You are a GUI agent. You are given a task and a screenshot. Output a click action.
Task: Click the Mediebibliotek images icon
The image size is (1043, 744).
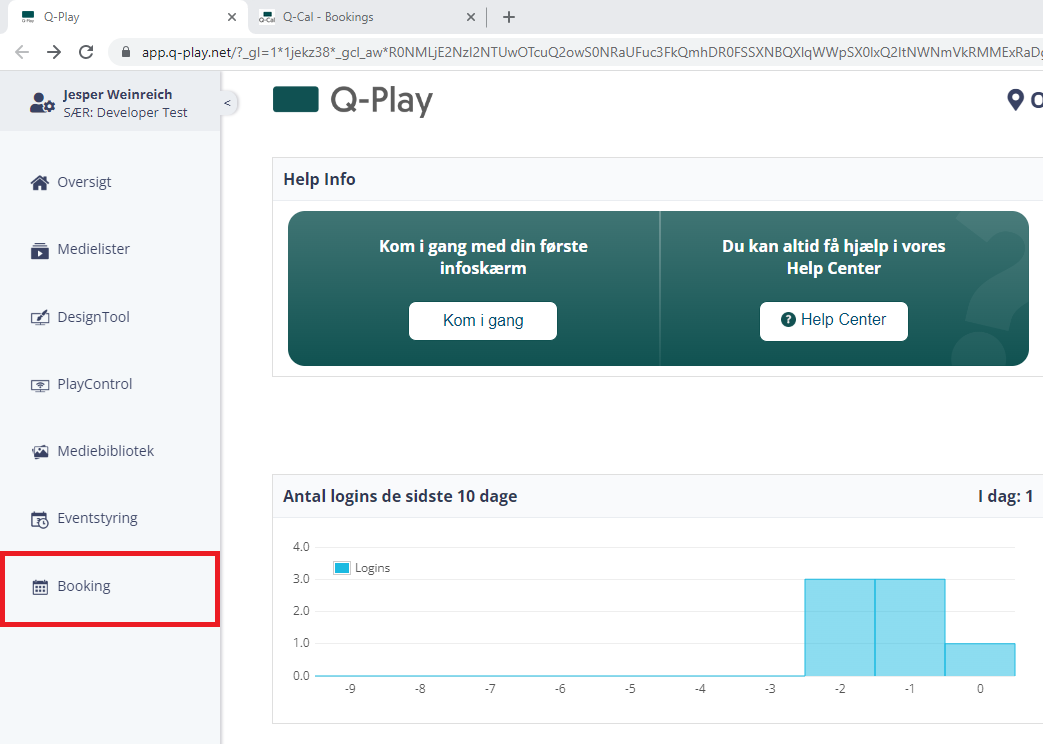[40, 452]
